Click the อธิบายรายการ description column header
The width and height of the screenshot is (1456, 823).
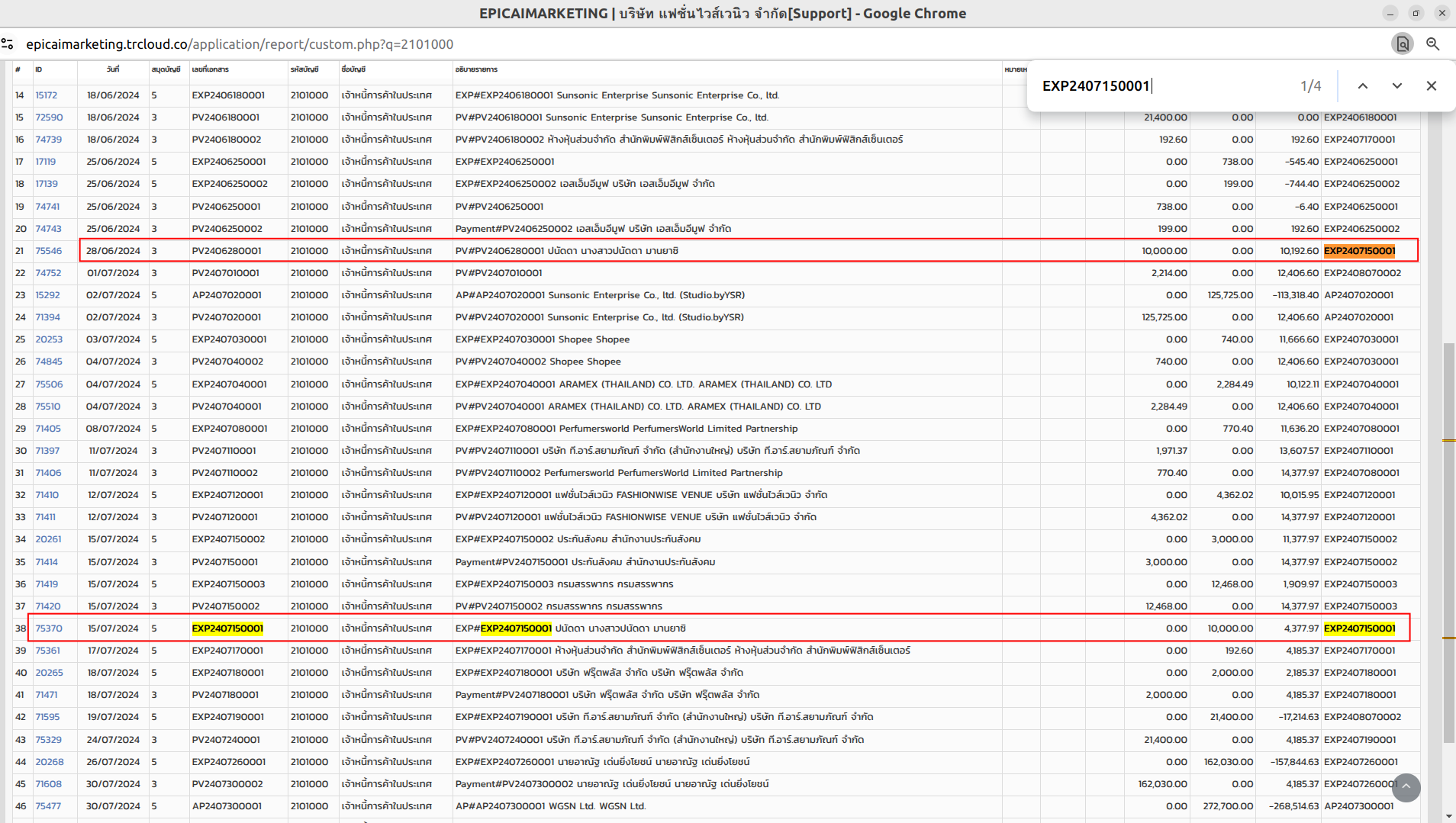pos(476,69)
